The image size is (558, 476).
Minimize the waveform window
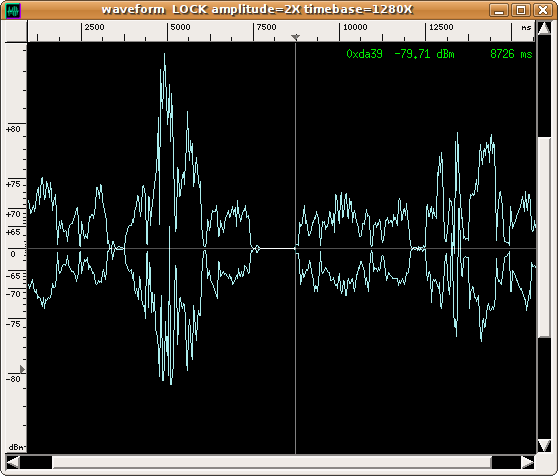click(499, 10)
